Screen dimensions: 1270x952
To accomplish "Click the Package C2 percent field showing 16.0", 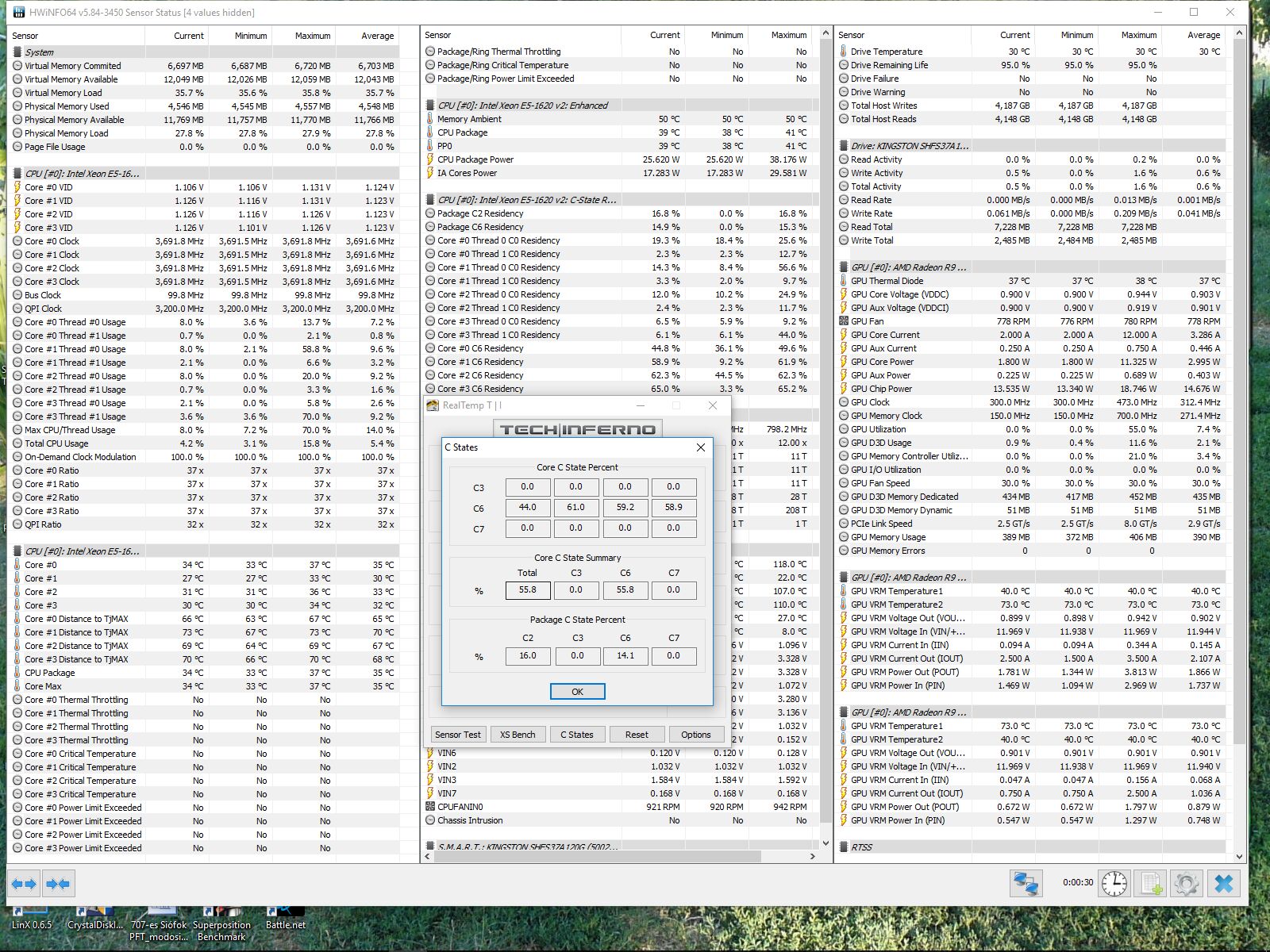I will tap(528, 656).
